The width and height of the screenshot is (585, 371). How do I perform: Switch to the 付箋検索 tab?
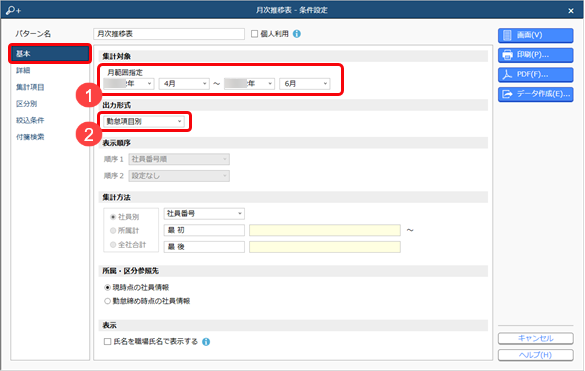coord(30,137)
